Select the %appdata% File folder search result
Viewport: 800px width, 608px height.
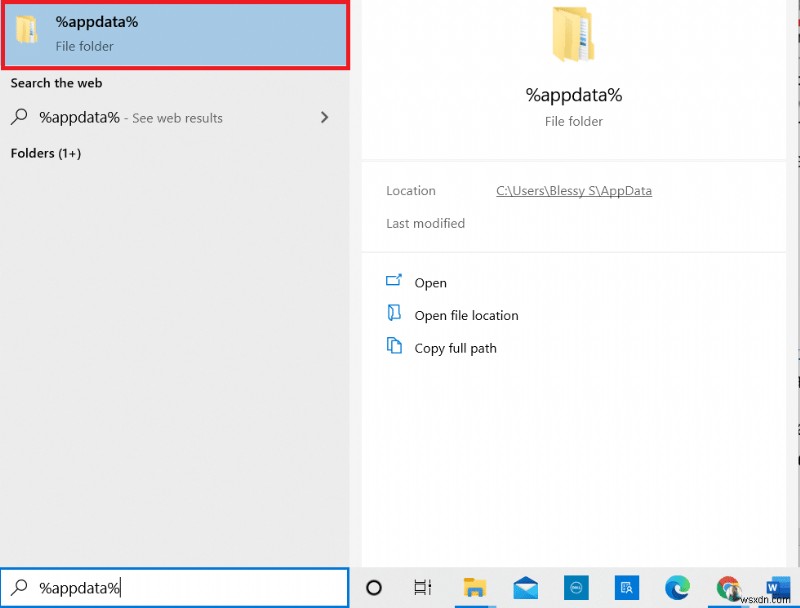(176, 33)
